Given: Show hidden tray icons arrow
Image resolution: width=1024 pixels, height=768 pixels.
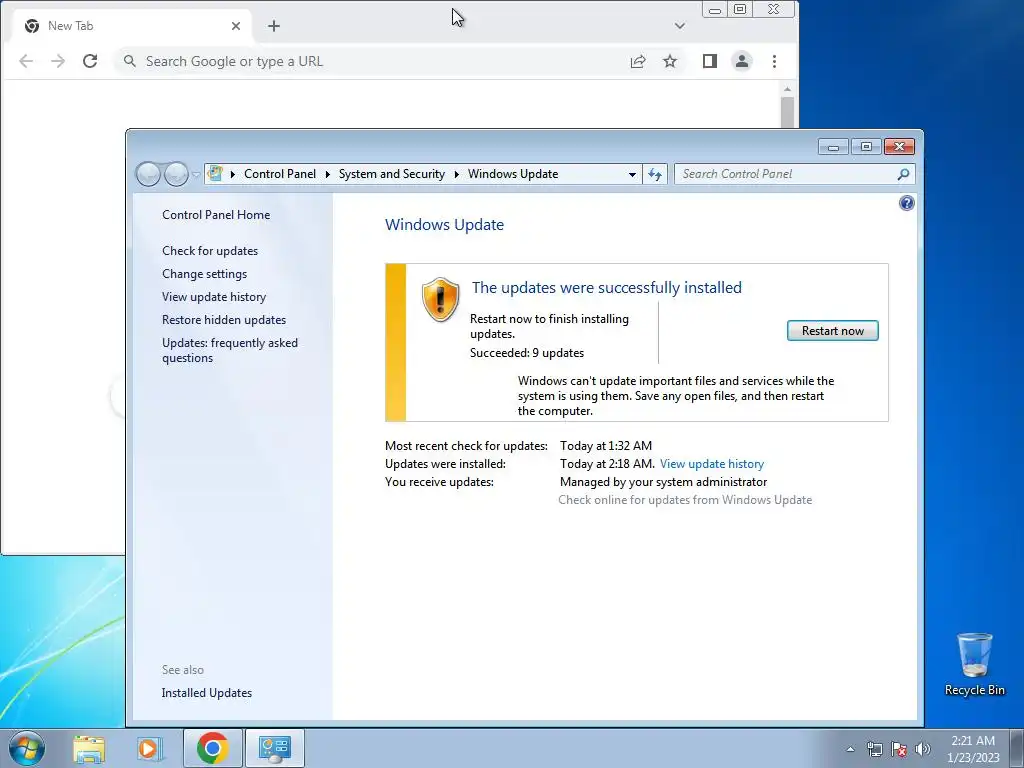Looking at the screenshot, I should [850, 749].
